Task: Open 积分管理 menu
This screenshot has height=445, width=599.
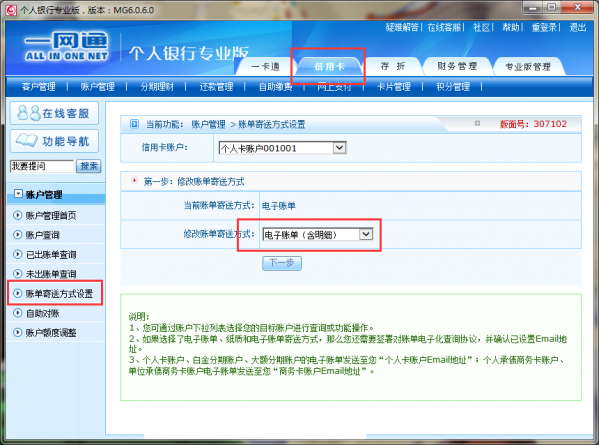Action: pyautogui.click(x=453, y=87)
